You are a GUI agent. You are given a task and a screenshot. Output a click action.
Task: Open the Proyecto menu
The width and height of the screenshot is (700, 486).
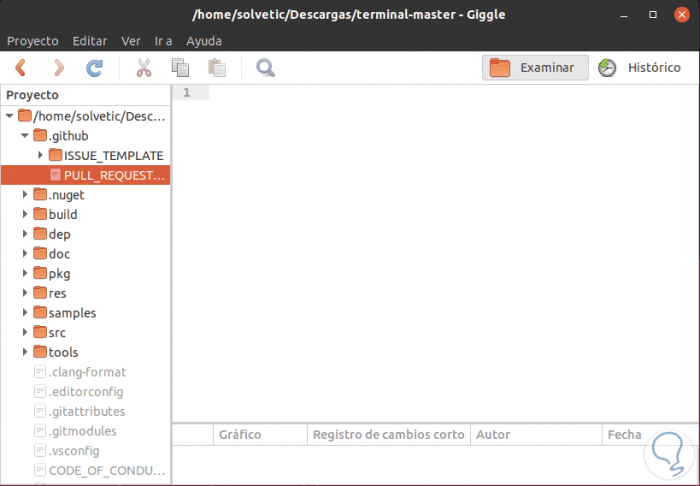[33, 41]
